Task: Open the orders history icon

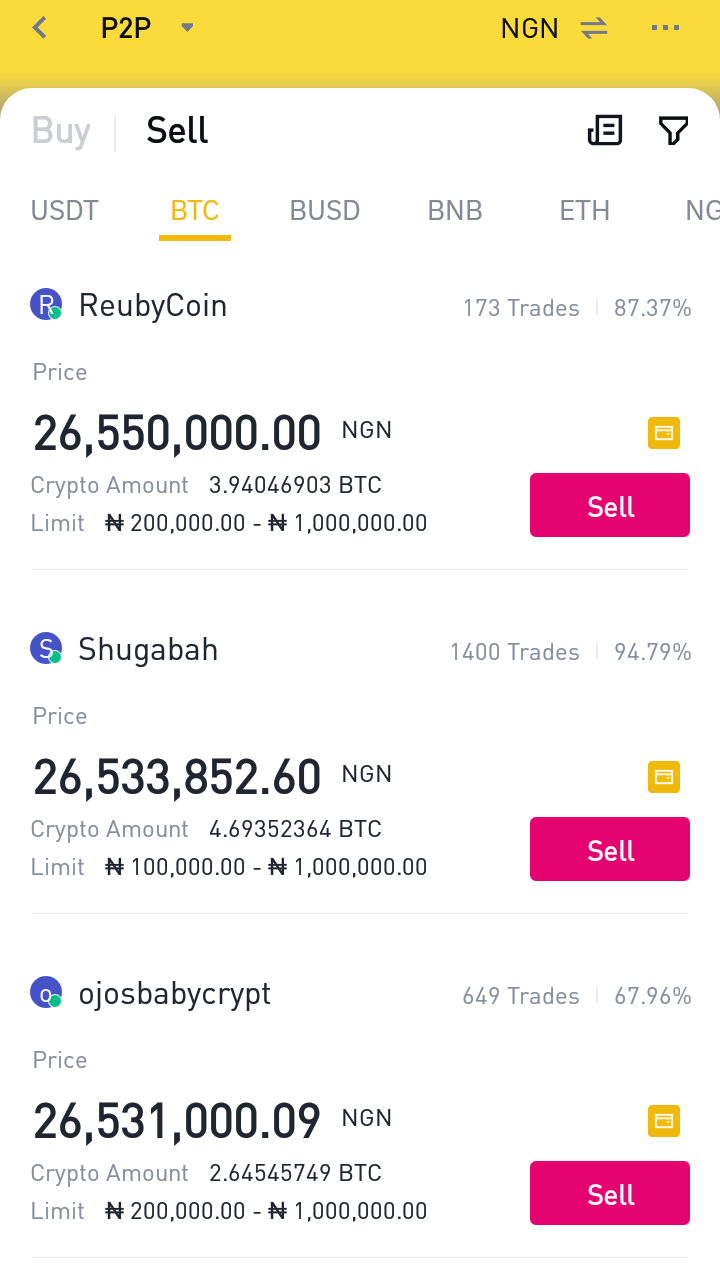Action: tap(605, 130)
